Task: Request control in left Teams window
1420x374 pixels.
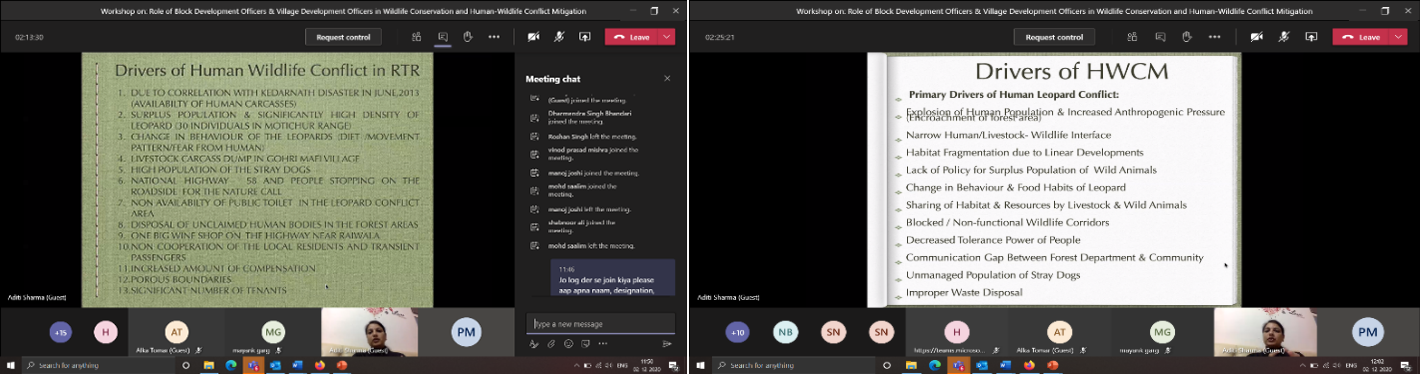Action: (x=344, y=37)
